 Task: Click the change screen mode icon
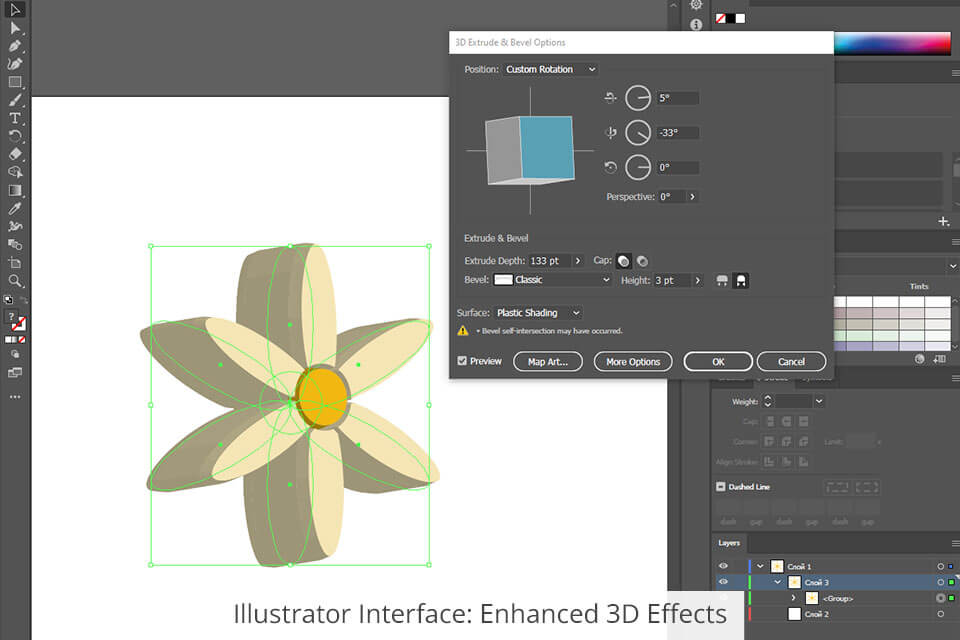click(15, 372)
